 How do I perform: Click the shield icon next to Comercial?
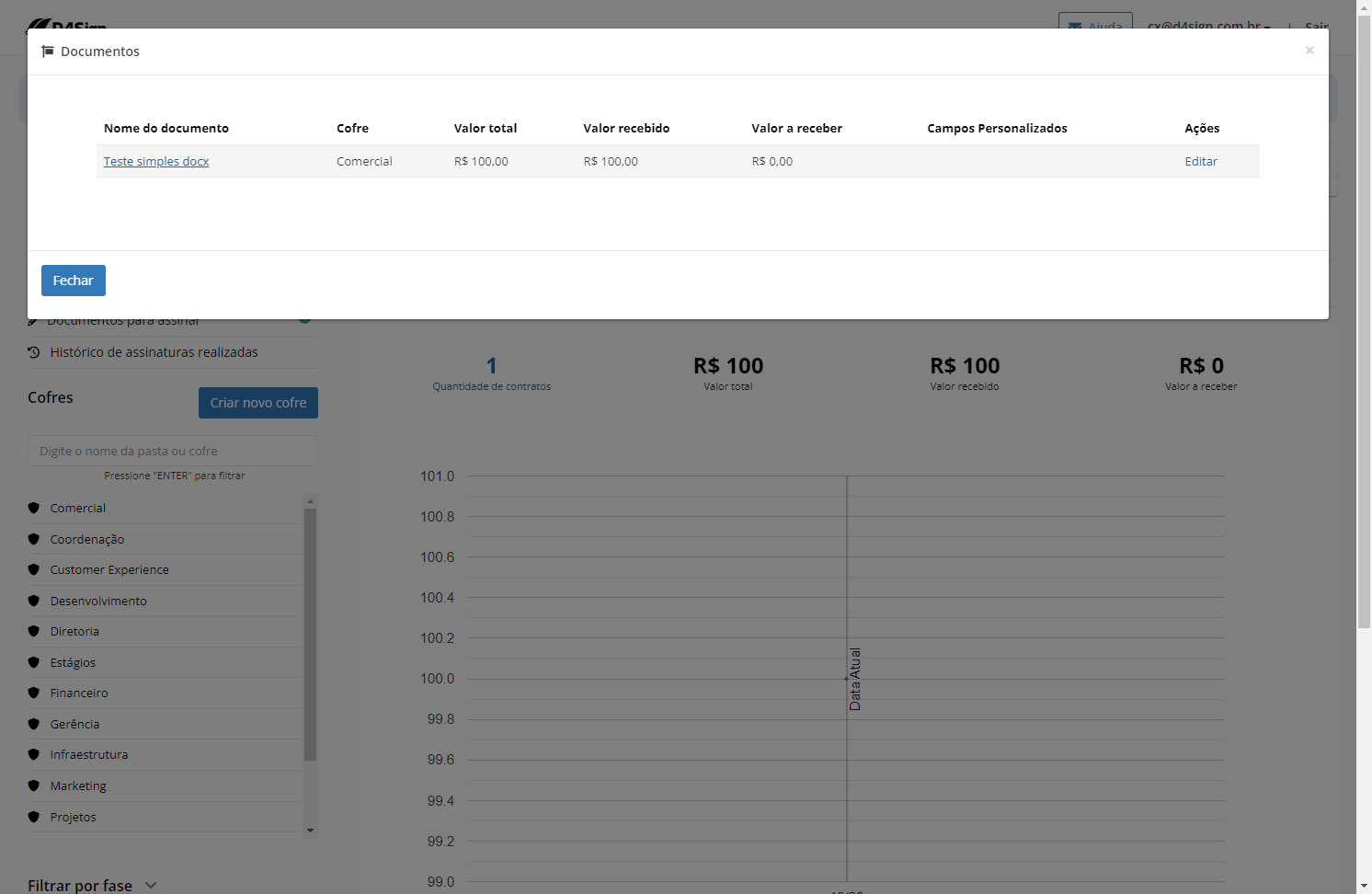34,508
